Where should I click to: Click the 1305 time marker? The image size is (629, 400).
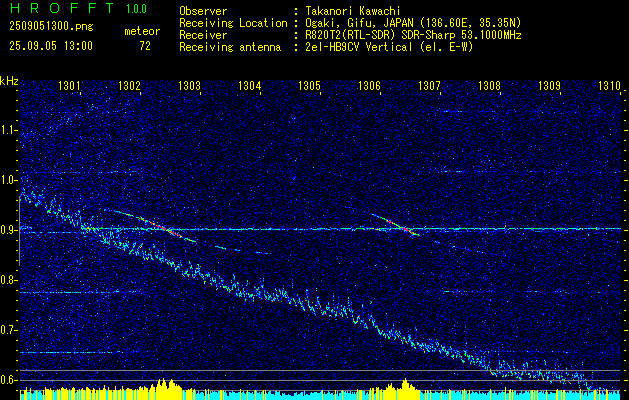(x=309, y=86)
